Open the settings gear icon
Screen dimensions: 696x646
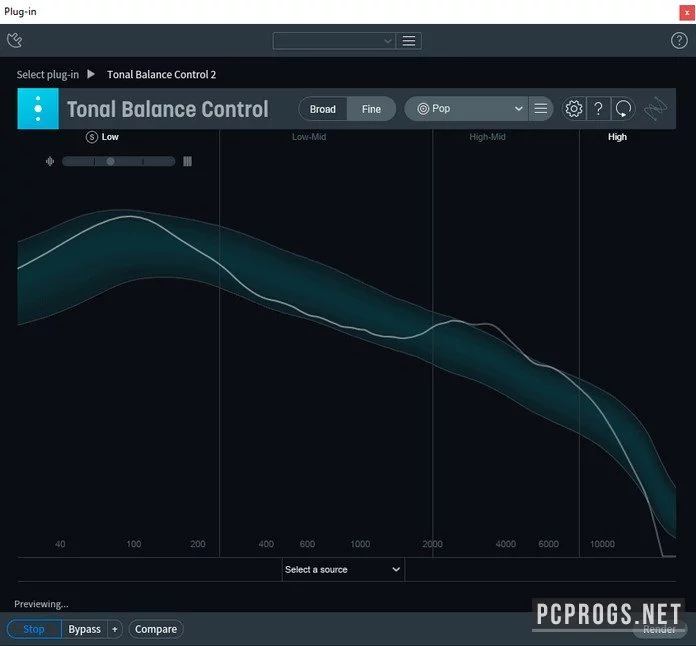pos(573,109)
